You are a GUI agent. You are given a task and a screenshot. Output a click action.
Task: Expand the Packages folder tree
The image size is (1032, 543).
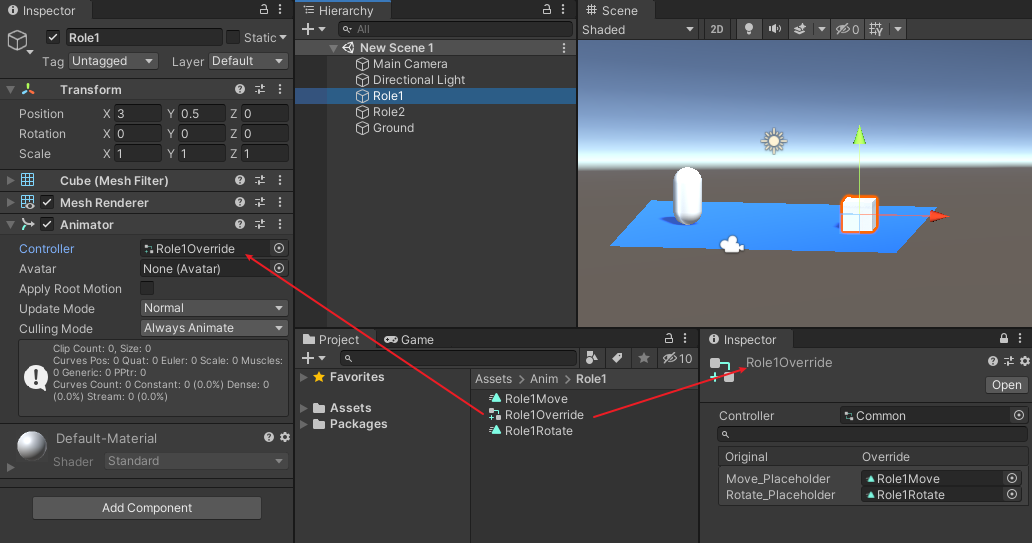pos(304,424)
